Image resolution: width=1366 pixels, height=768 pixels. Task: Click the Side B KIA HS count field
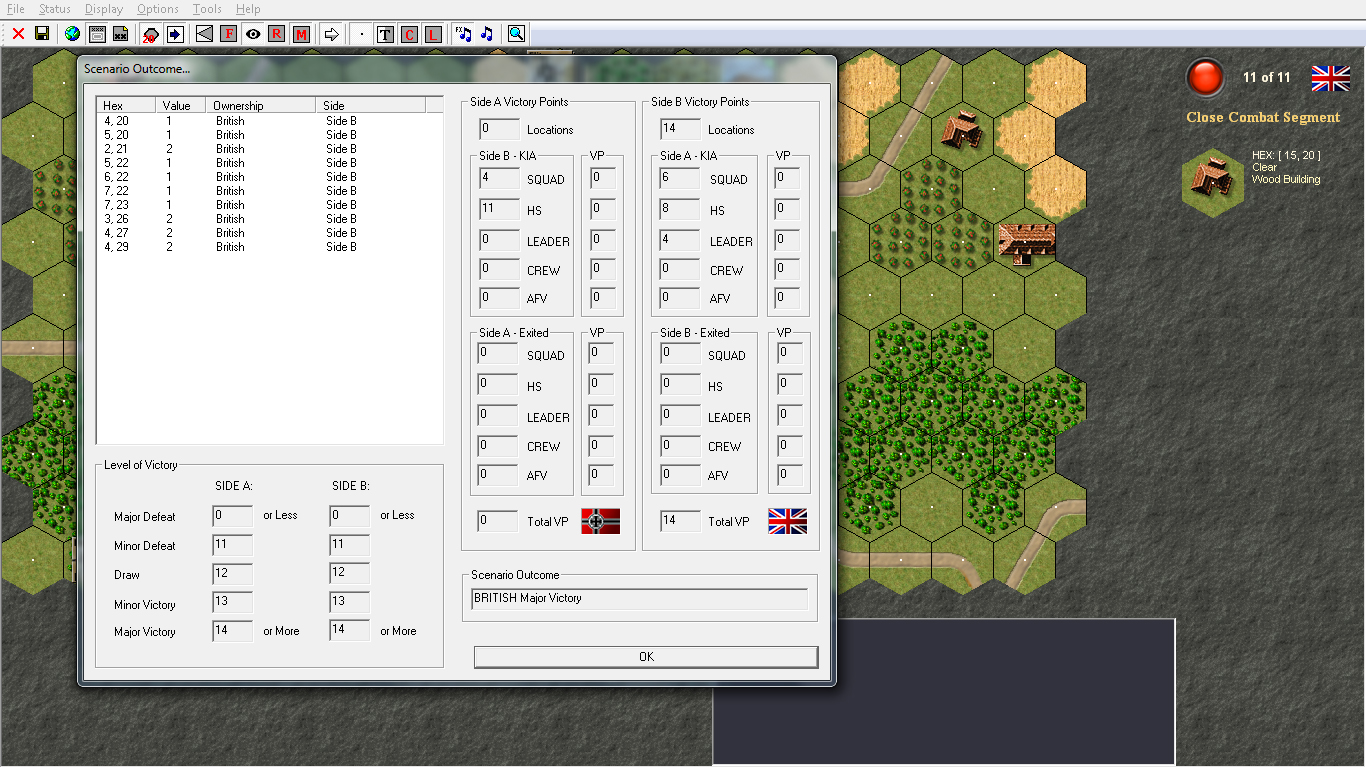pos(499,210)
